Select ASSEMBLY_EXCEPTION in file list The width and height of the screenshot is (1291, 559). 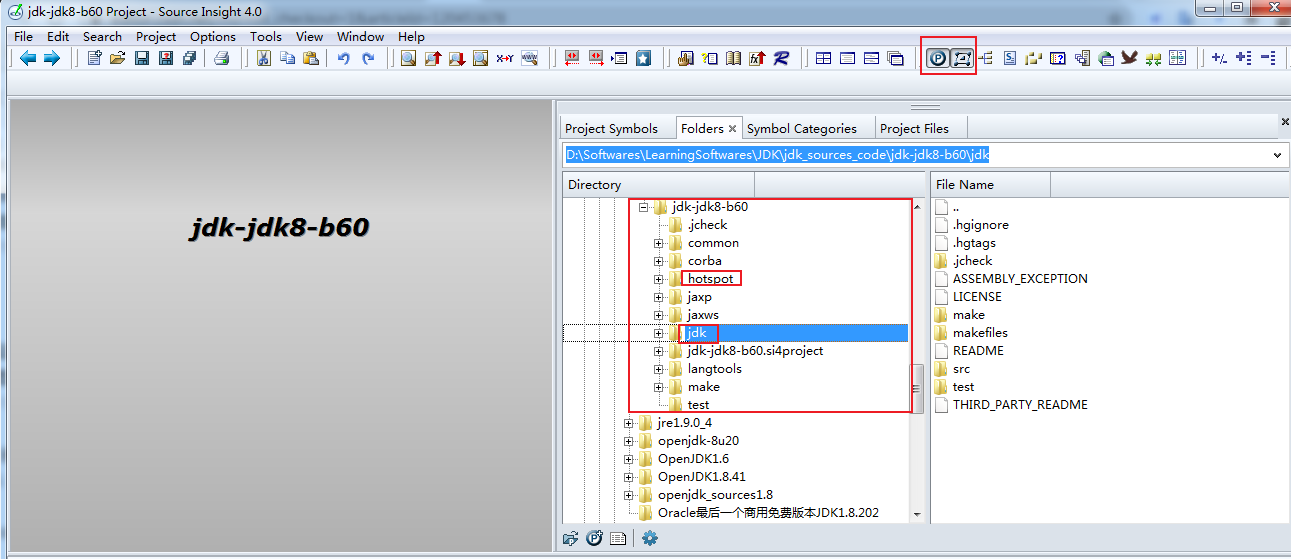coord(1020,279)
